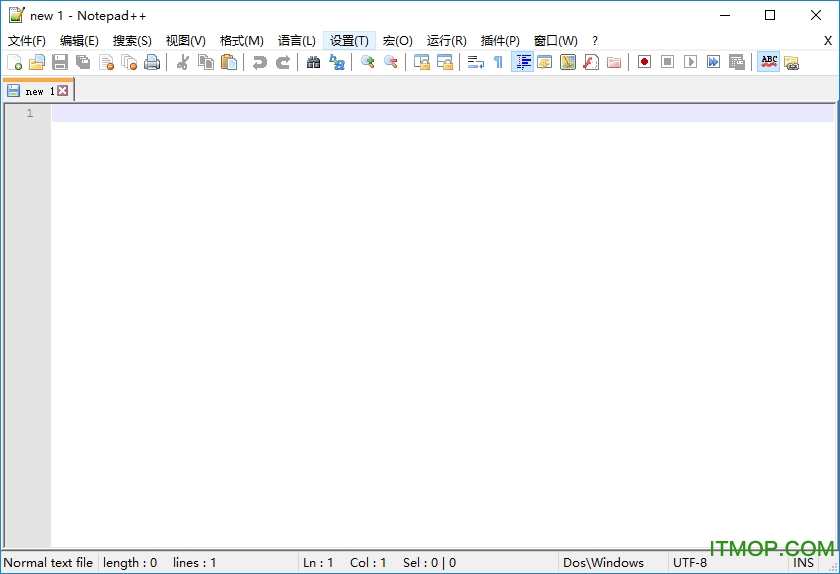Open the 运行(R) menu
The height and width of the screenshot is (574, 840).
(x=446, y=41)
